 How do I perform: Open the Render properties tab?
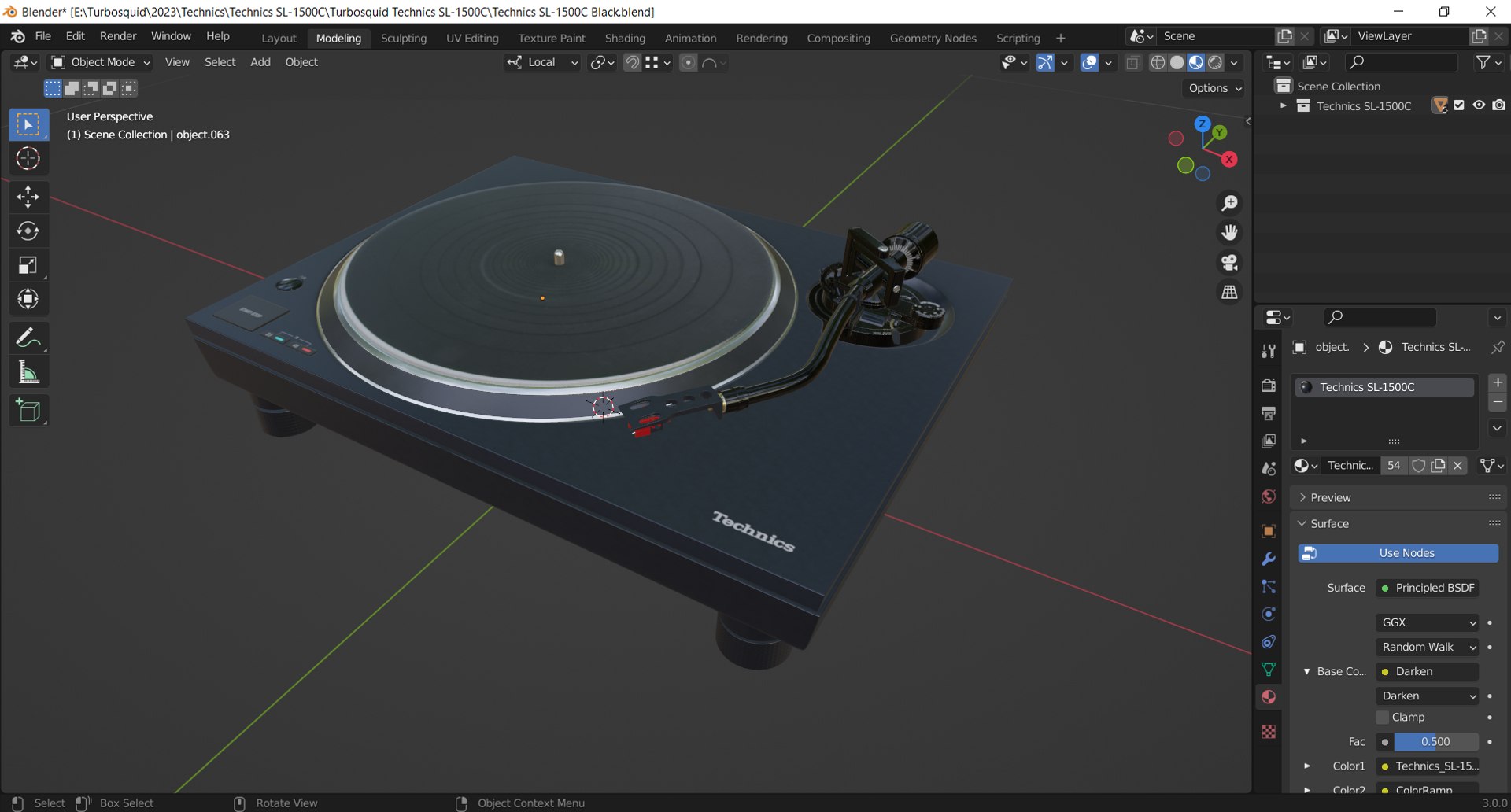(1269, 386)
